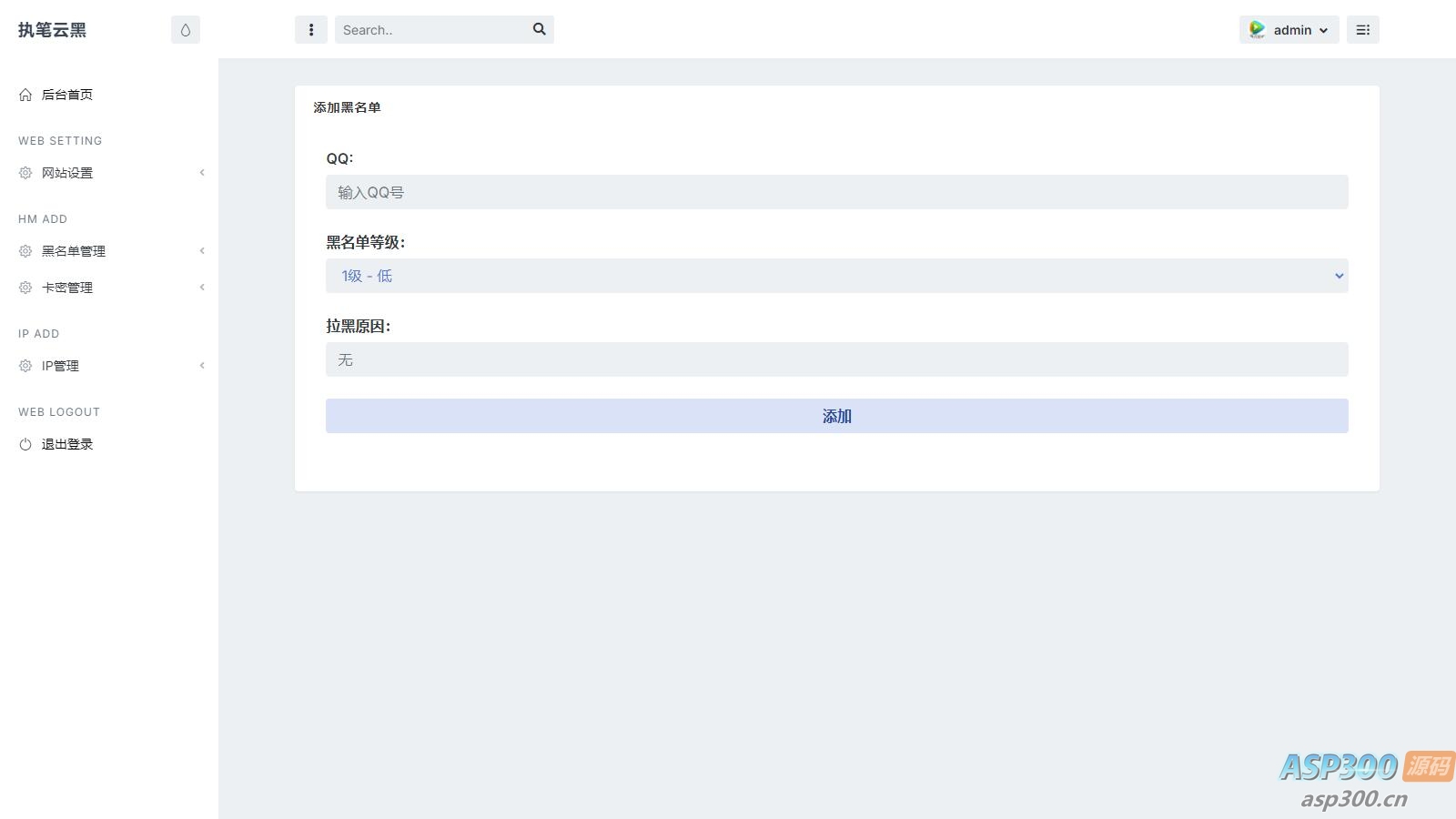
Task: Expand the 黑名单管理 submenu chevron
Action: click(x=202, y=251)
